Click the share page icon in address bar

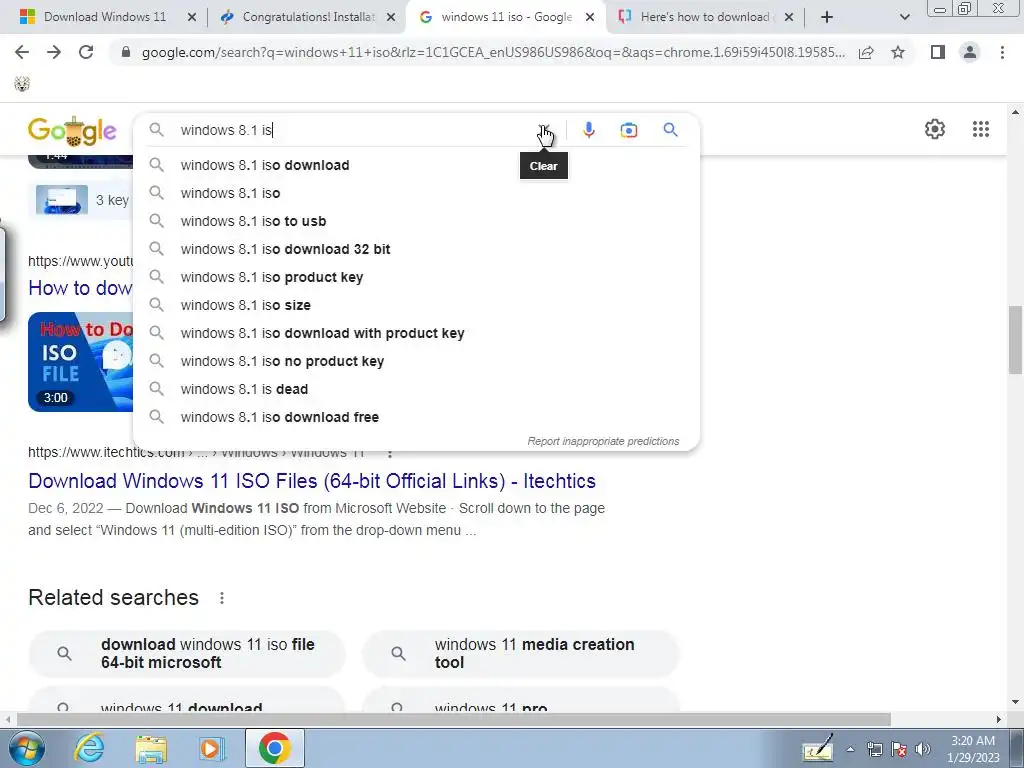coord(866,53)
